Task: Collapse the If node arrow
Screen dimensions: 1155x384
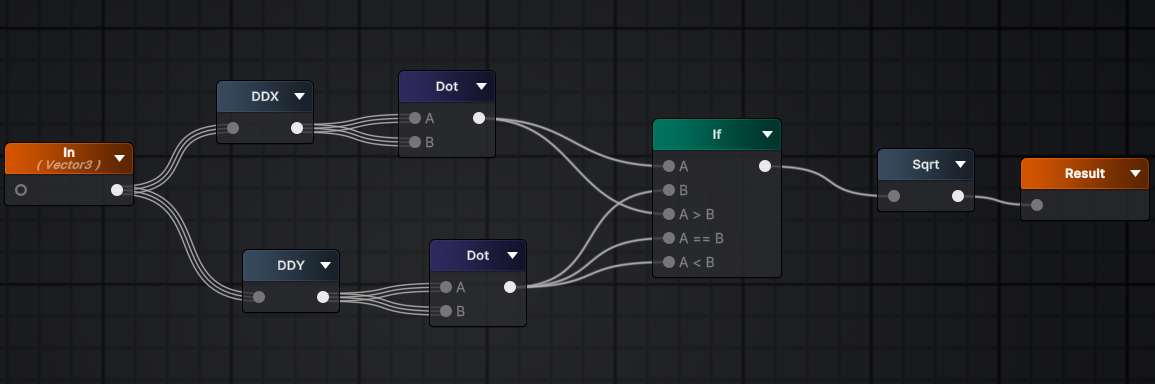Action: tap(767, 135)
